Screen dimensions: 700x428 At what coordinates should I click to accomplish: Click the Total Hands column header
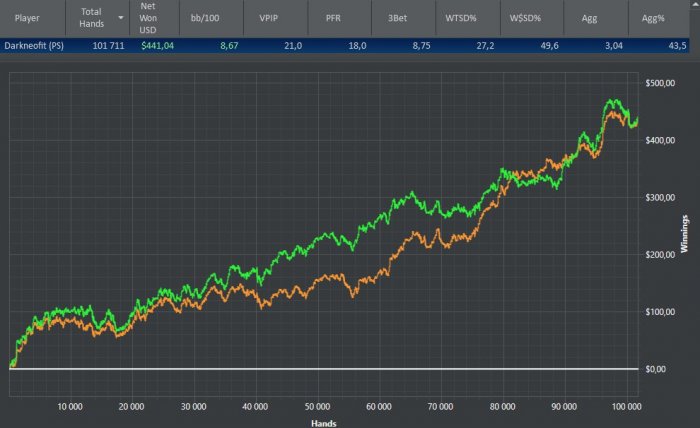tap(92, 18)
